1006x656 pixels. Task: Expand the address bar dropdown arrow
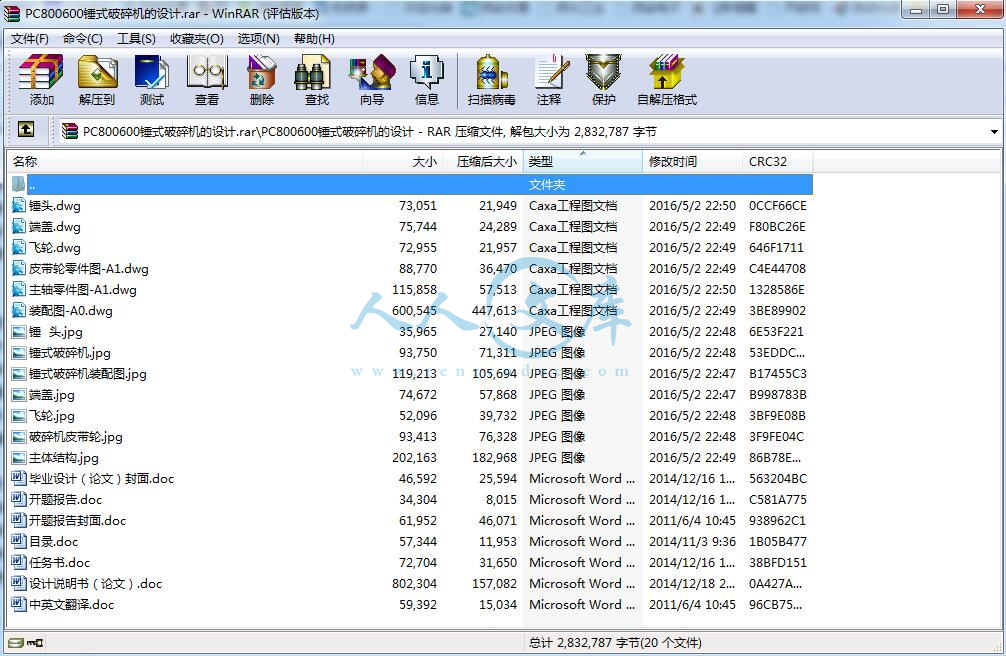click(994, 132)
